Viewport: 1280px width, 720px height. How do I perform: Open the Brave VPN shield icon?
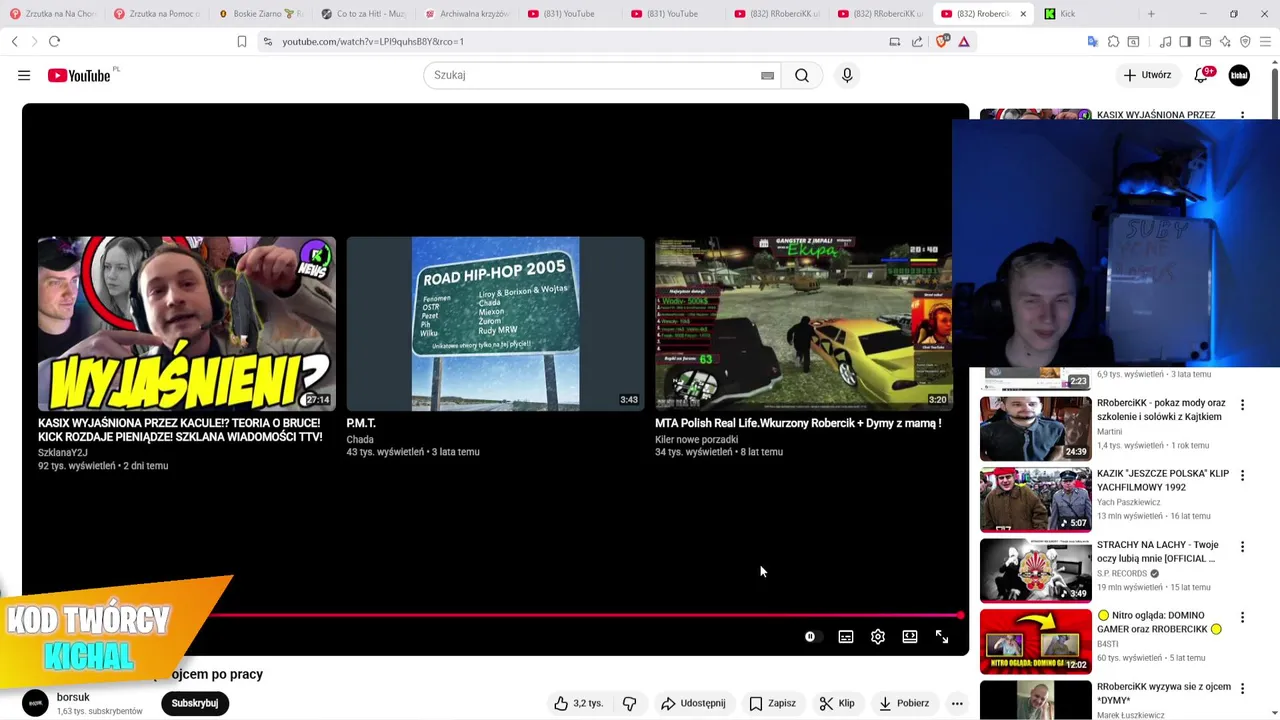coord(1245,41)
